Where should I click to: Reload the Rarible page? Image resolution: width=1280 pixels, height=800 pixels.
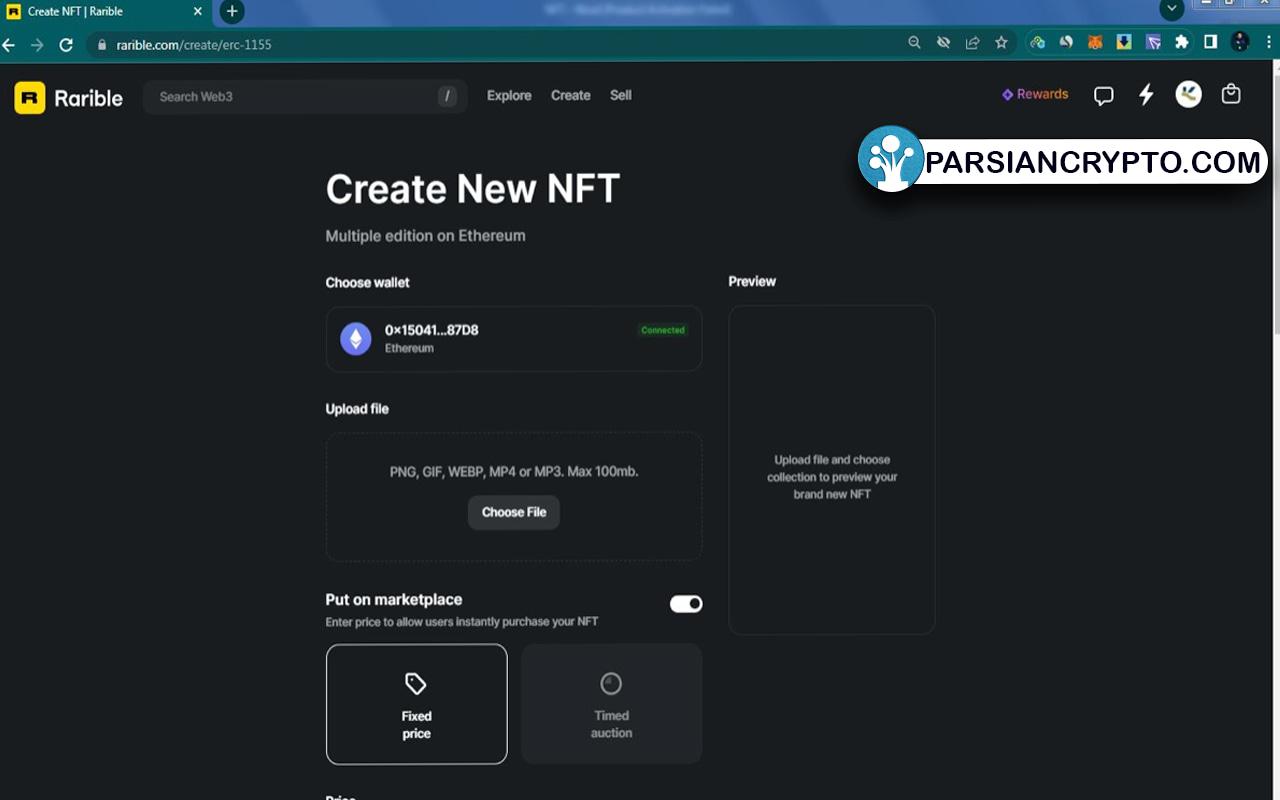pyautogui.click(x=66, y=45)
